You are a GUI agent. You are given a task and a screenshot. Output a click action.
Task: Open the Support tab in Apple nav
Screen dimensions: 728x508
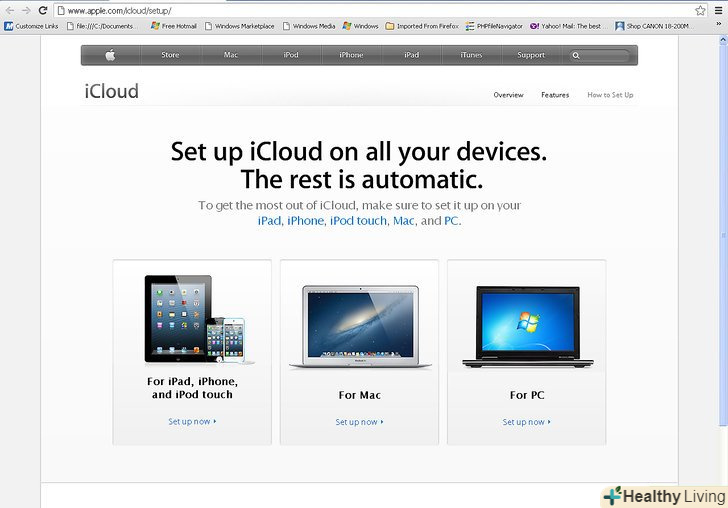pos(531,55)
